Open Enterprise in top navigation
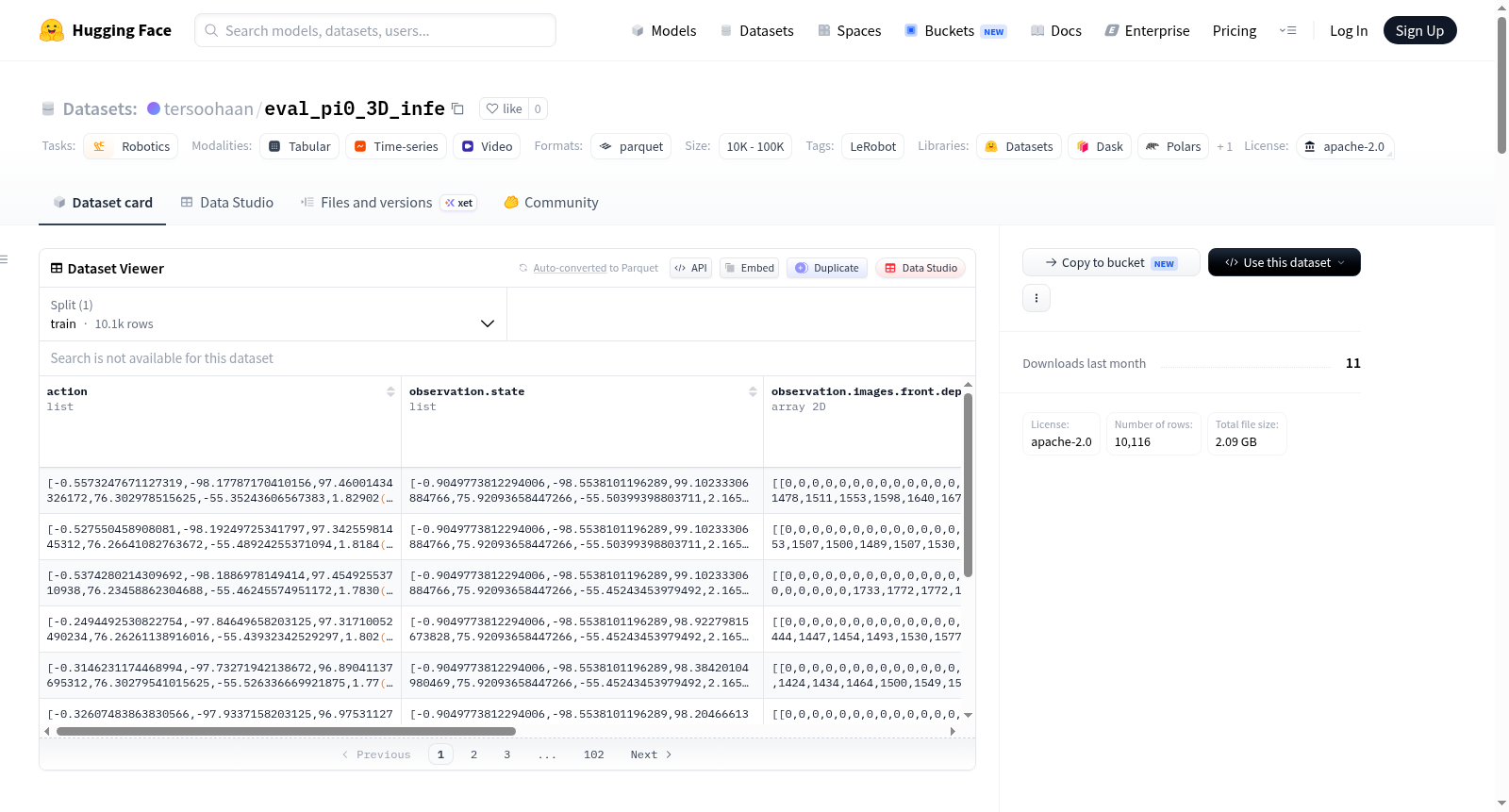This screenshot has width=1509, height=812. pyautogui.click(x=1147, y=30)
